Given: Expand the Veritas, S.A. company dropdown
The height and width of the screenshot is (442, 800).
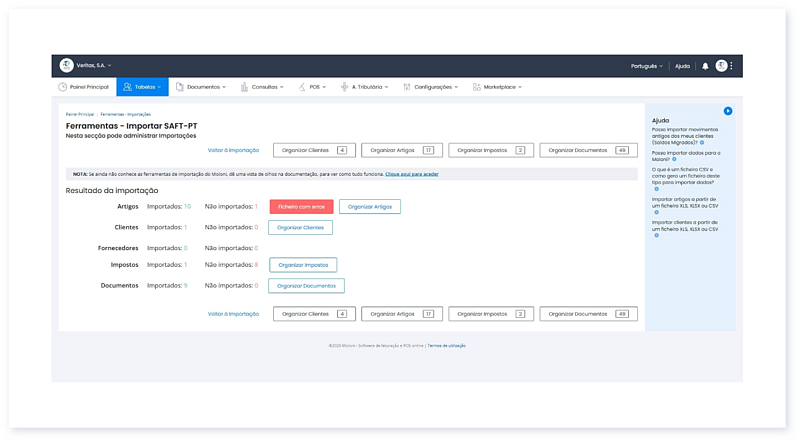Looking at the screenshot, I should 96,65.
